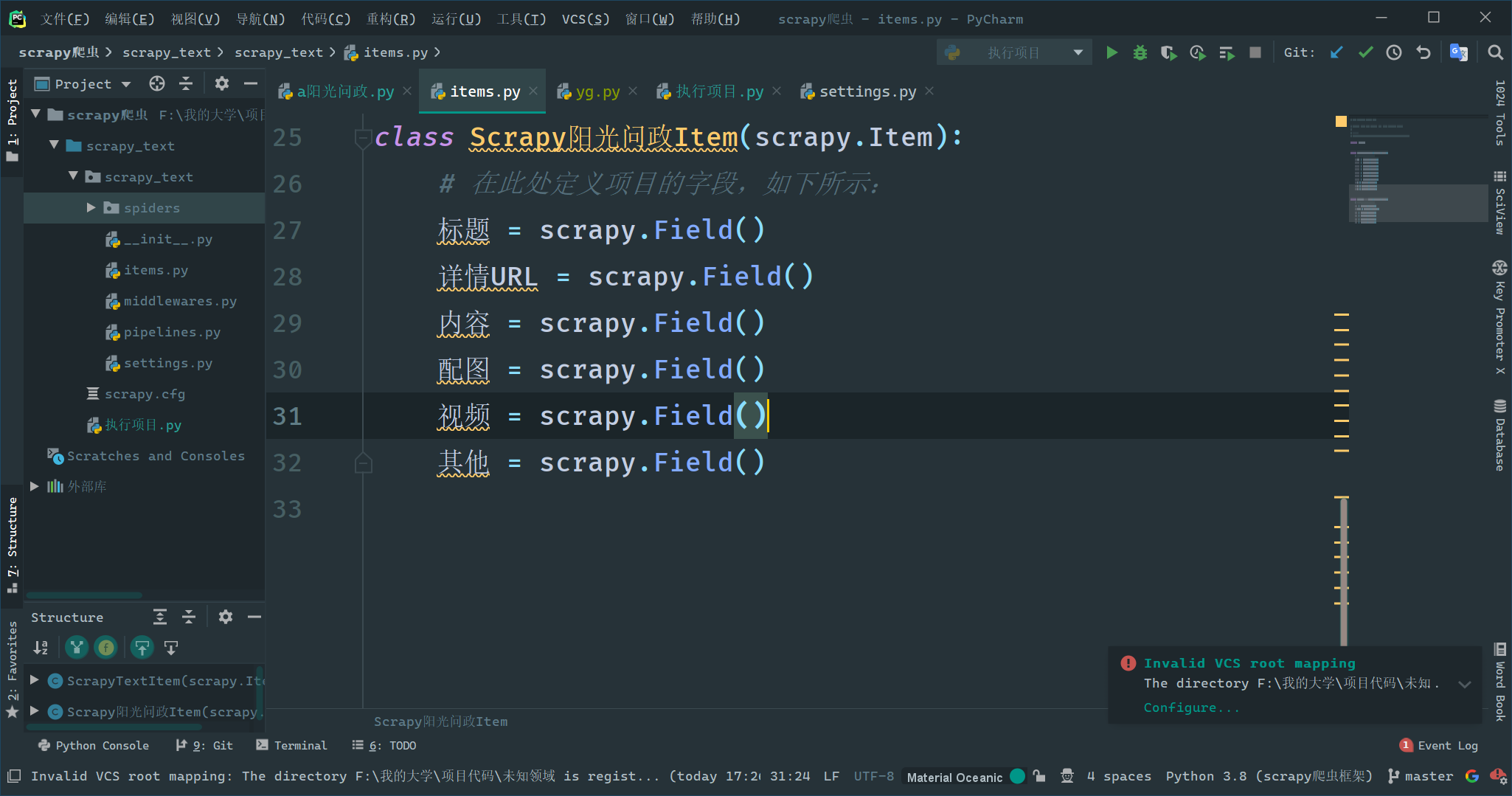Toggle Material Oceanic theme indicator

pyautogui.click(x=965, y=776)
